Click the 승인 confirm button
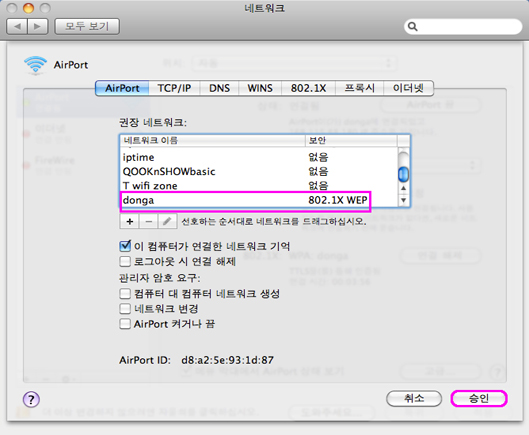This screenshot has width=529, height=435. 479,399
